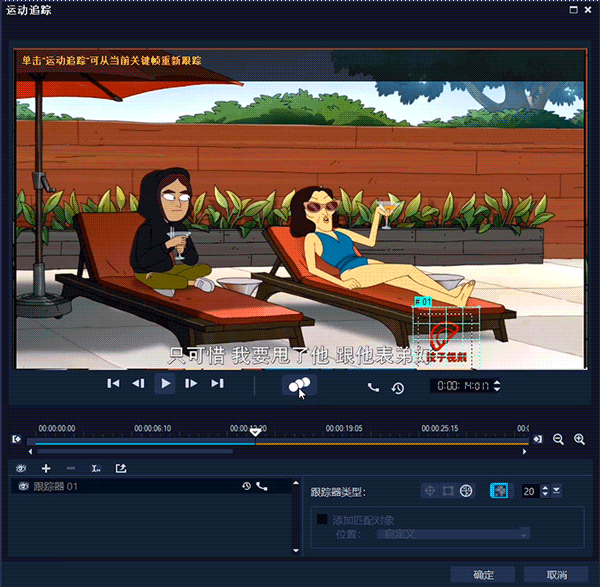Step forward one frame
This screenshot has width=600, height=587.
(x=191, y=383)
